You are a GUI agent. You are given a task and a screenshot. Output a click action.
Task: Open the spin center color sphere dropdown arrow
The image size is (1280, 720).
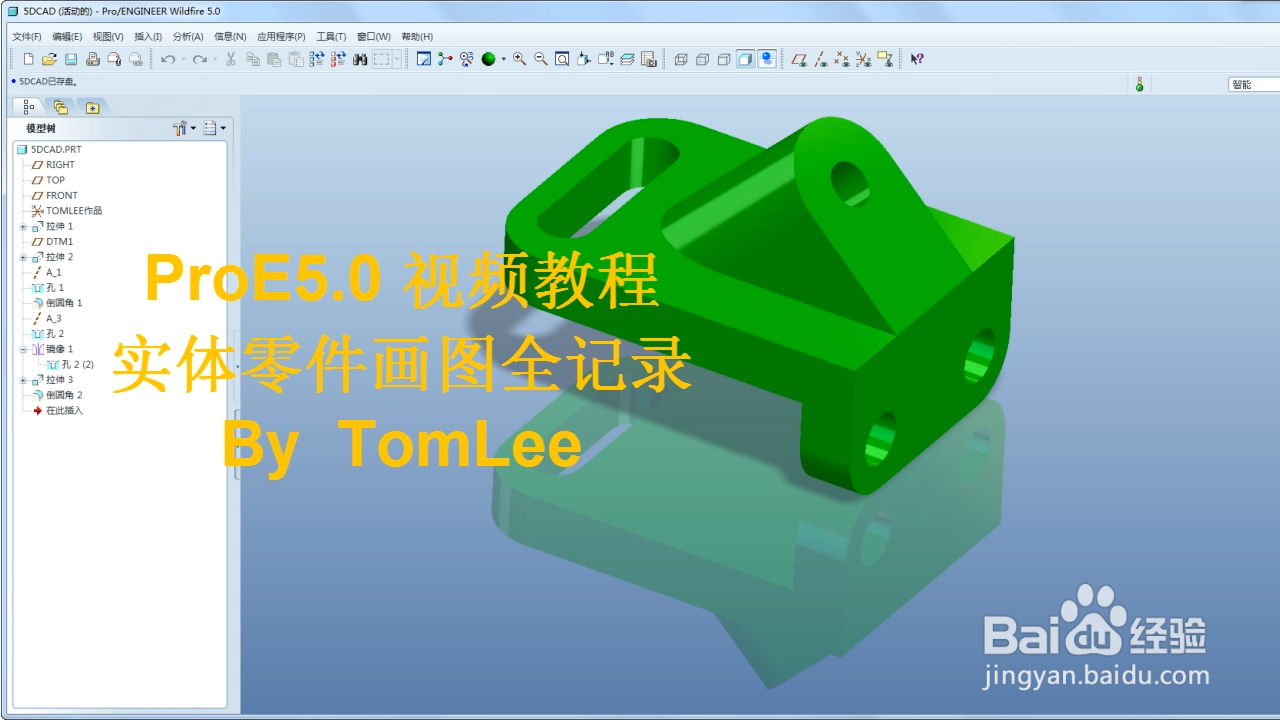503,59
